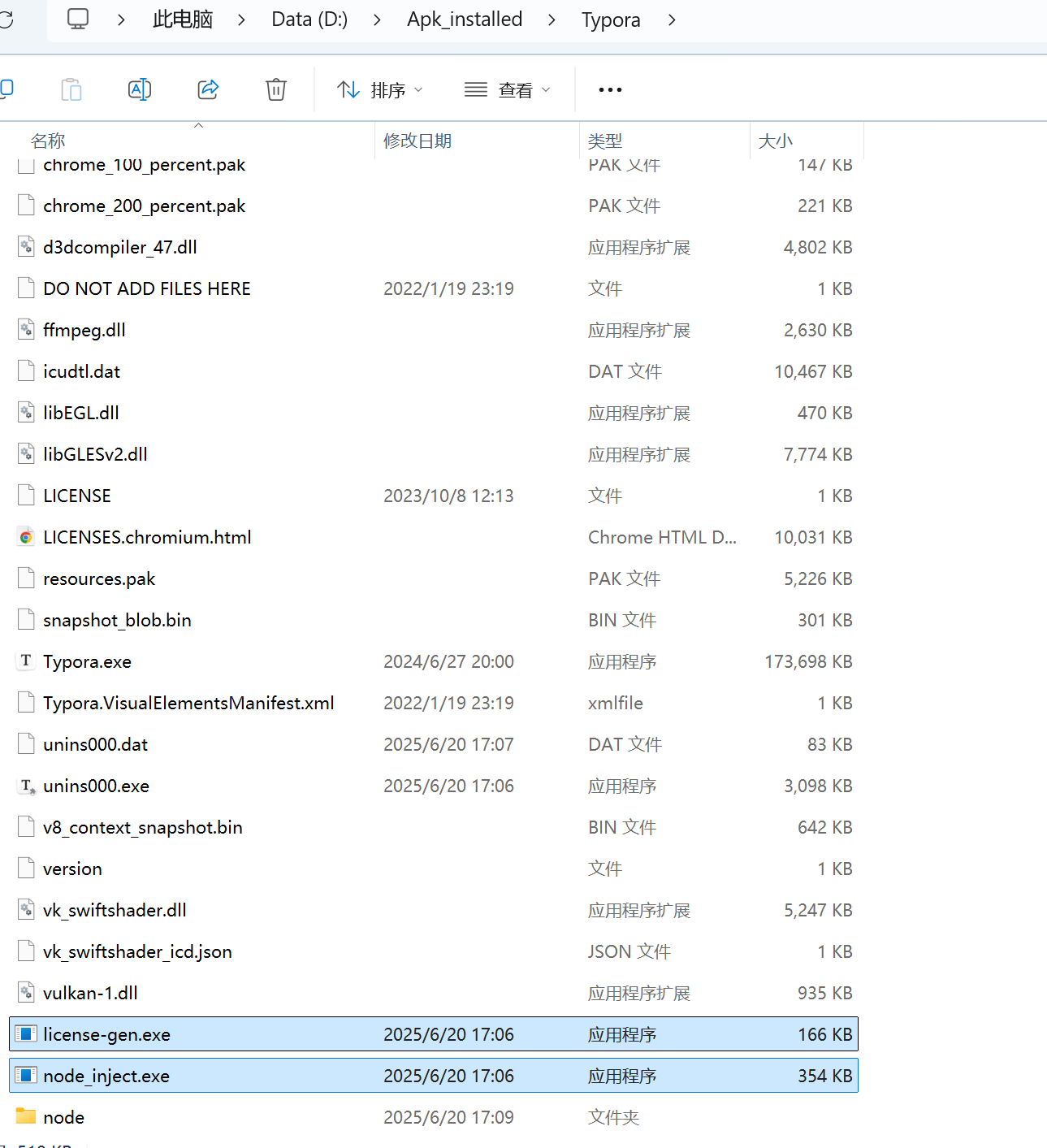Open the 查看 view dropdown
The width and height of the screenshot is (1047, 1148).
point(508,89)
